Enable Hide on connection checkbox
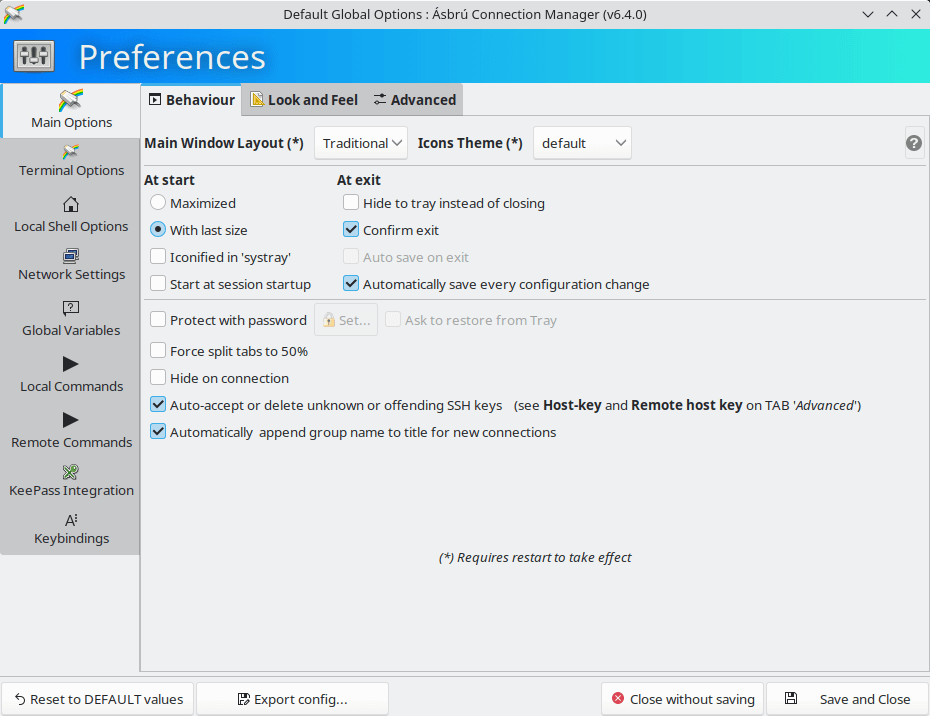Image resolution: width=930 pixels, height=716 pixels. click(x=158, y=377)
